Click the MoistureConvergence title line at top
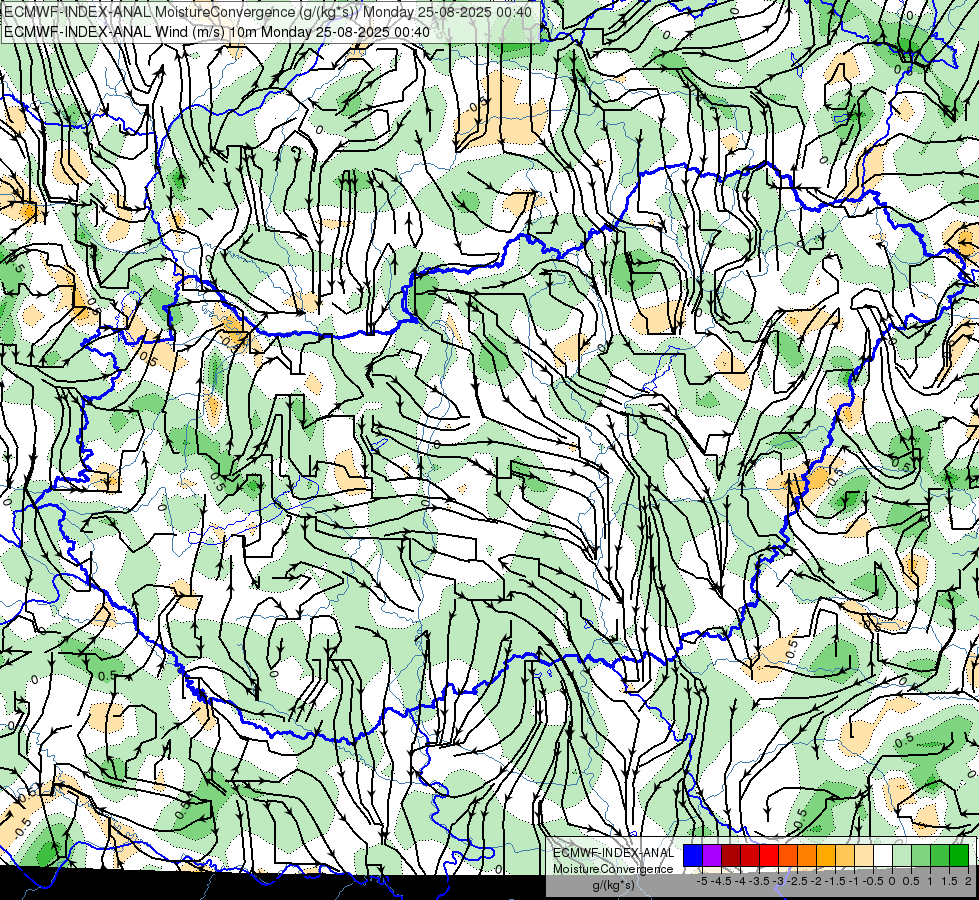The height and width of the screenshot is (900, 979). 268,12
